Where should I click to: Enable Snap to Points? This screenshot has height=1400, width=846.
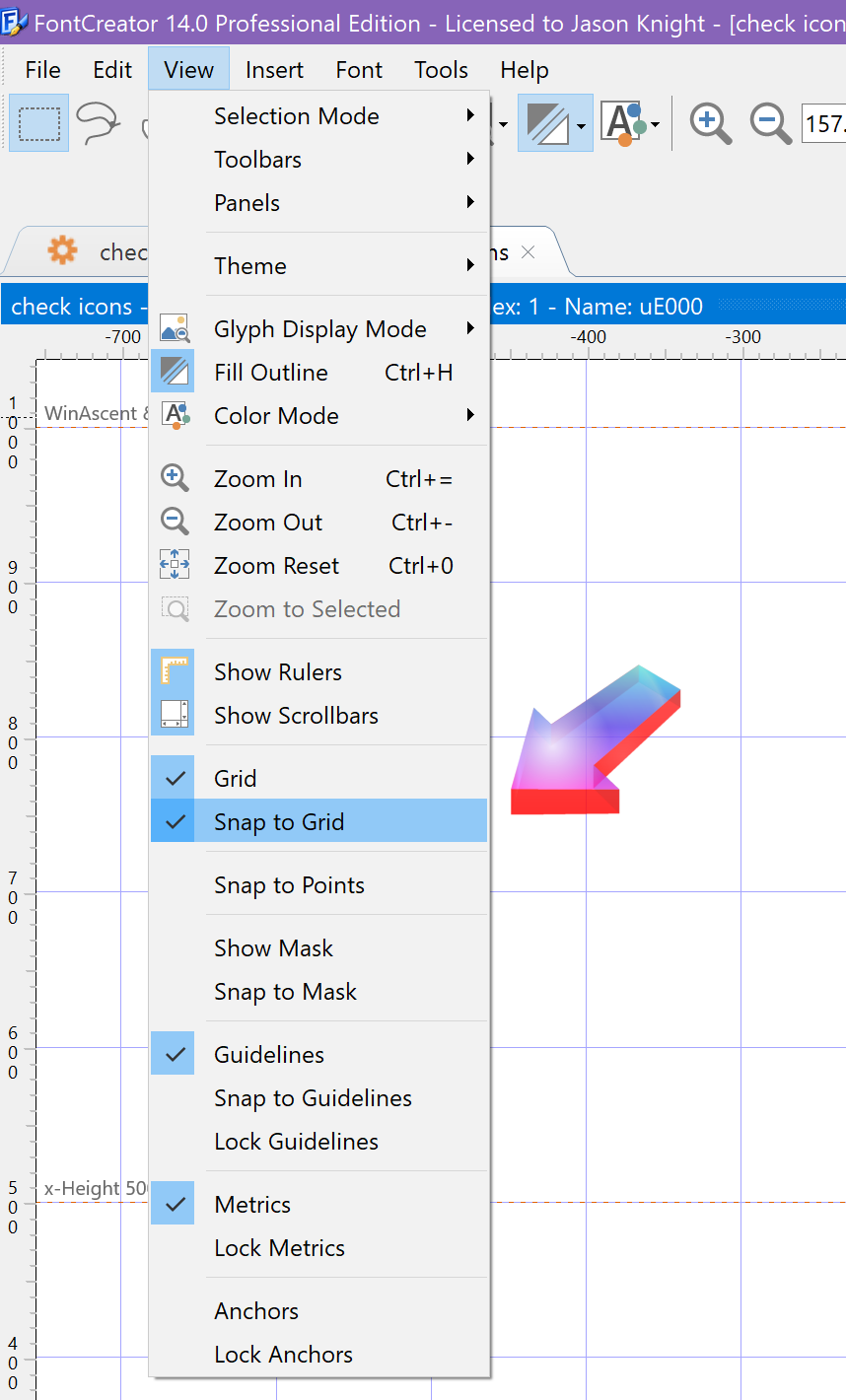point(318,885)
